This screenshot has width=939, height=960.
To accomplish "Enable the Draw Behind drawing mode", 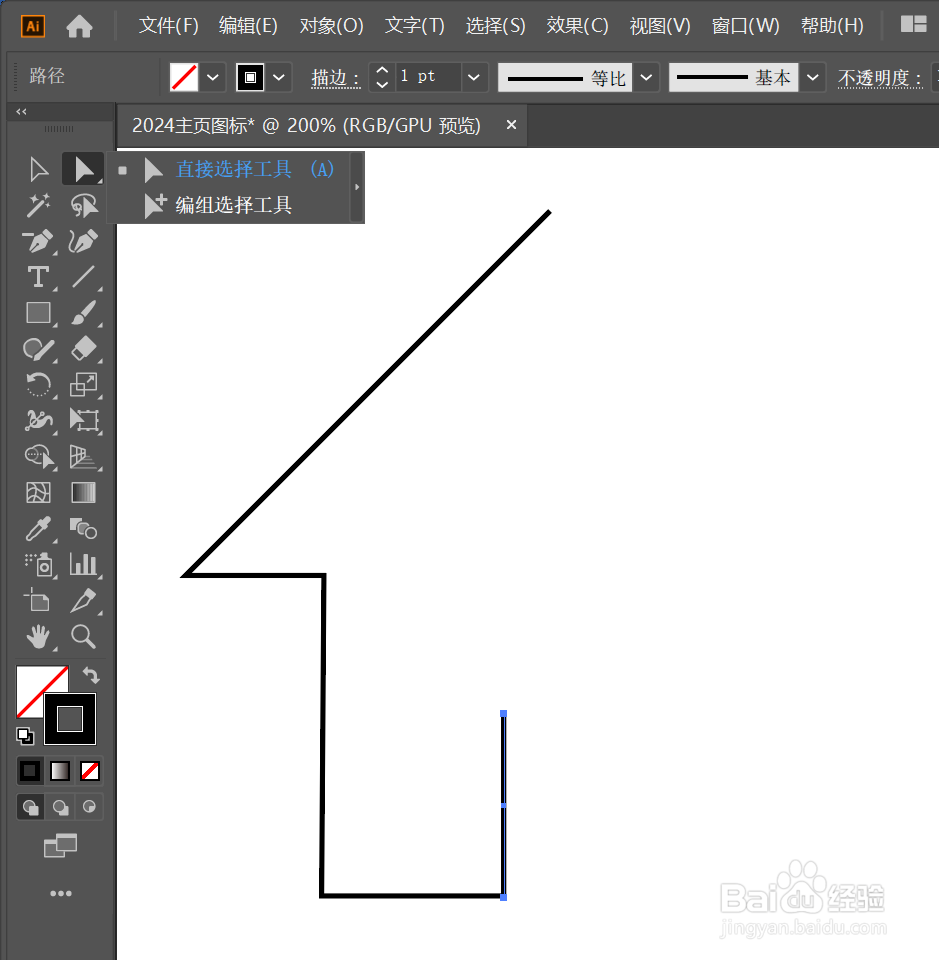I will tap(60, 807).
